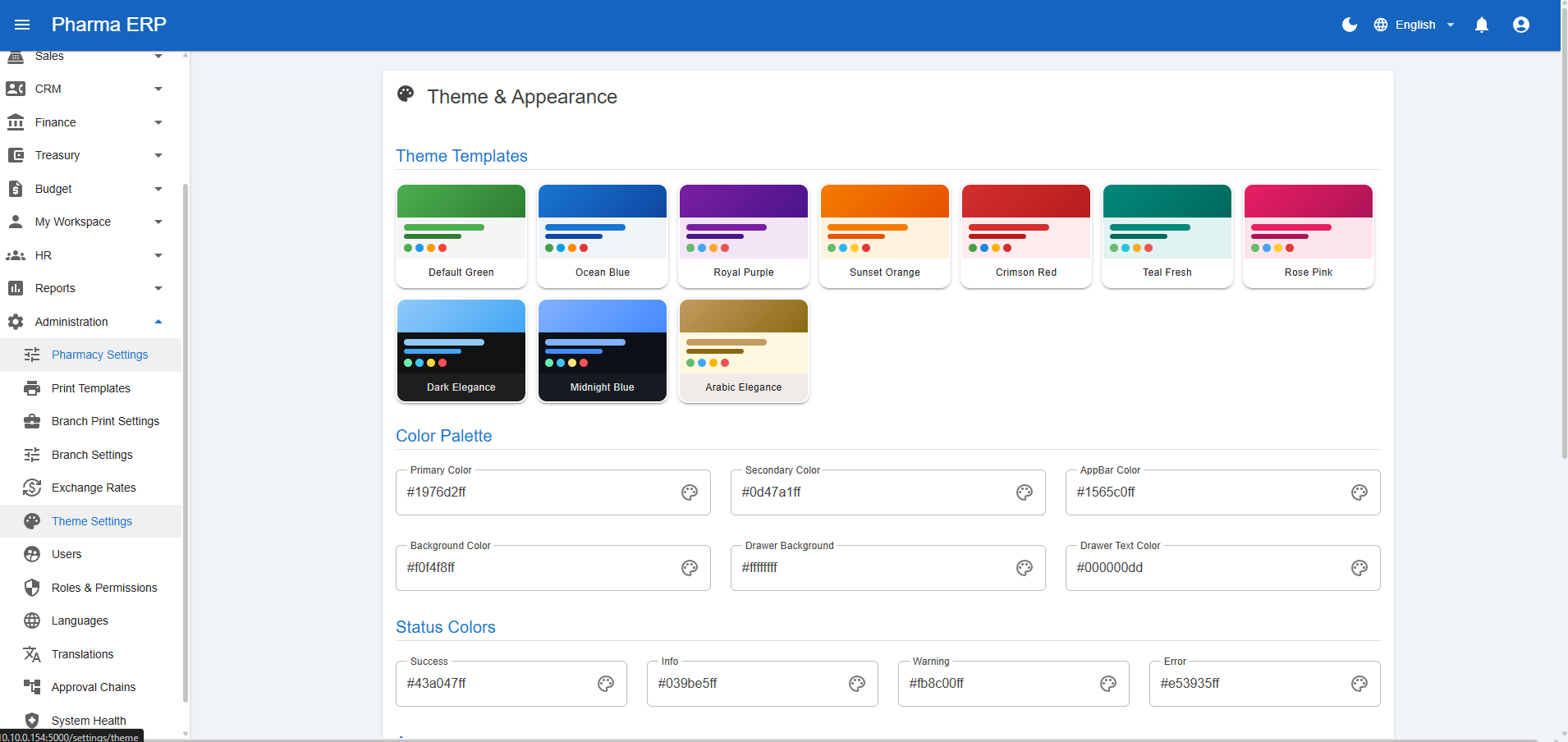Select the Roles & Permissions icon
This screenshot has width=1568, height=742.
31,587
